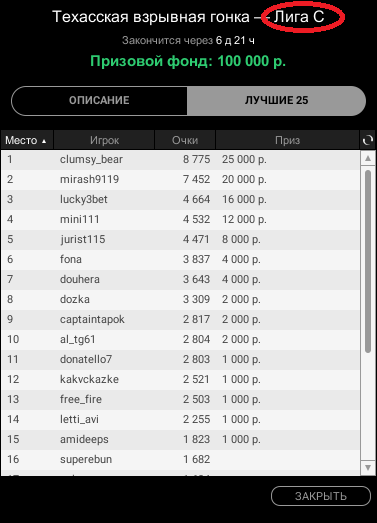
Task: Click the donatello7 entry
Action: tap(180, 360)
